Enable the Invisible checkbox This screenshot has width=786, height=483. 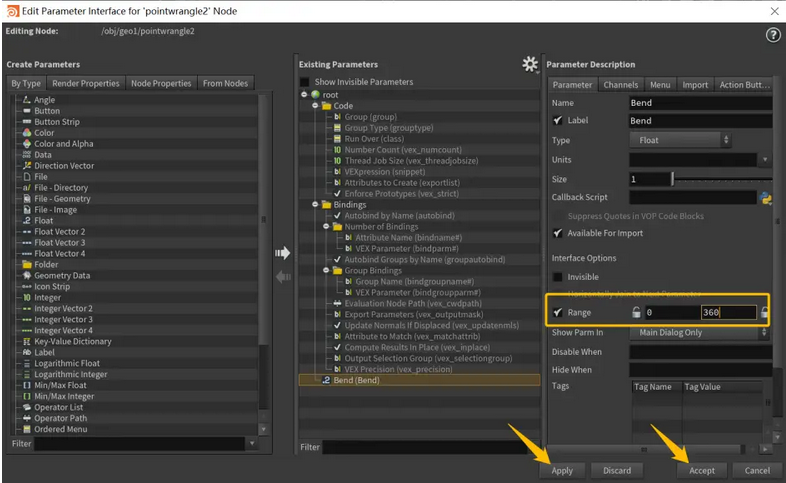[x=557, y=277]
